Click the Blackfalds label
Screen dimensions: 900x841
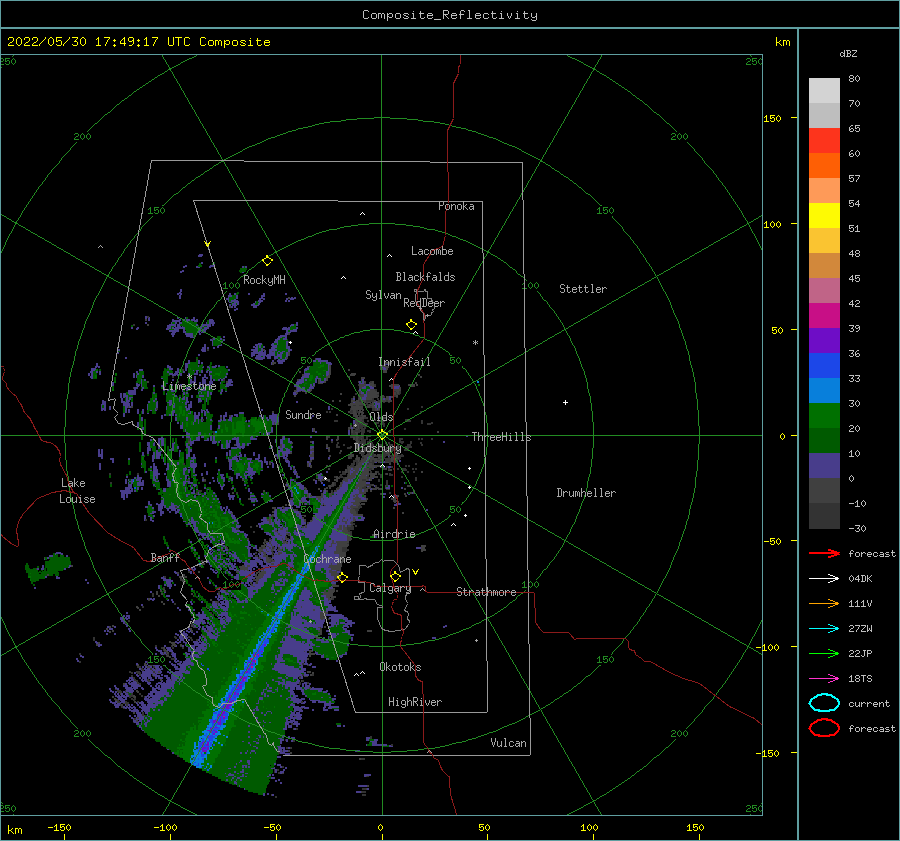point(425,277)
